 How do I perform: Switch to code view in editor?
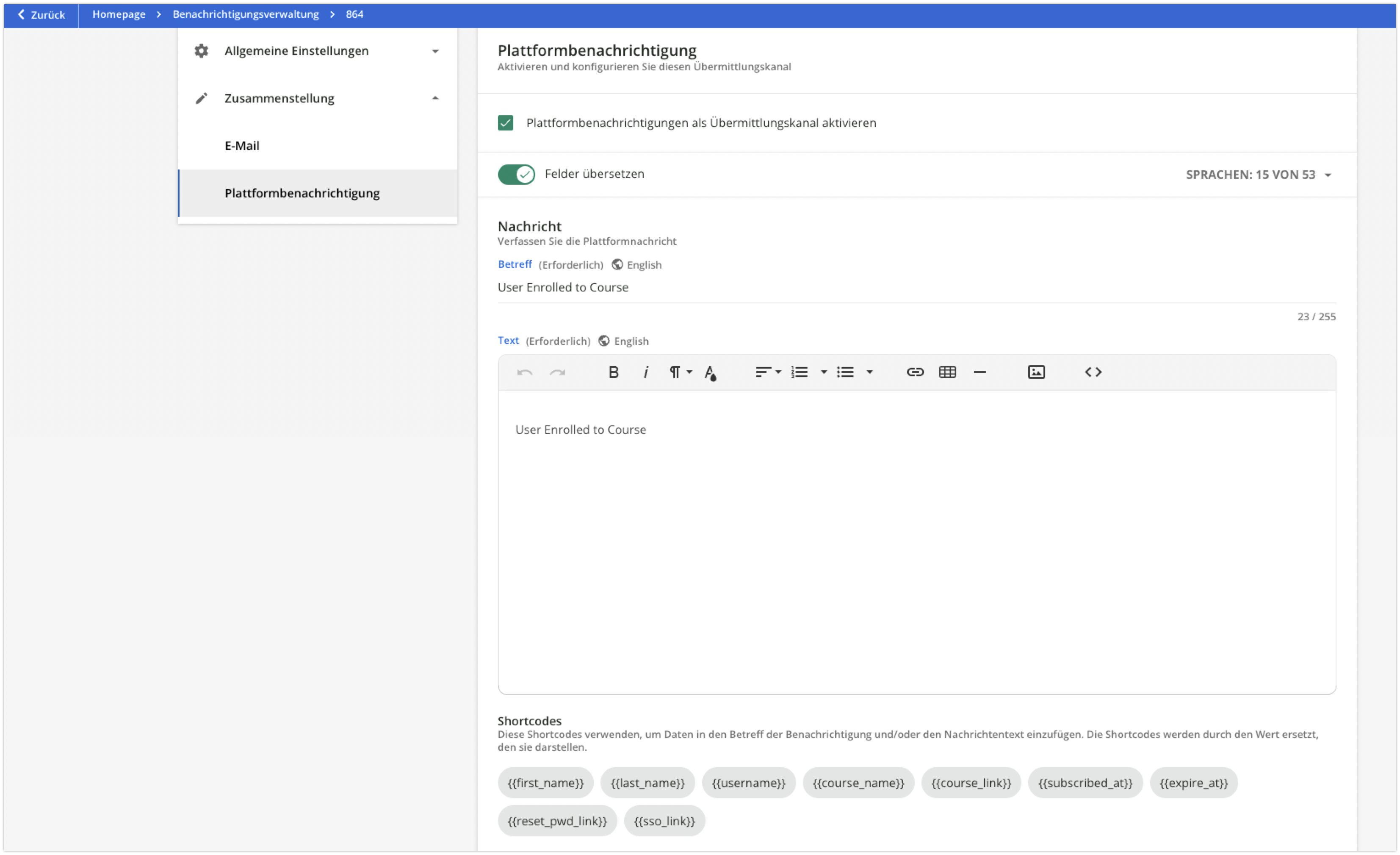pyautogui.click(x=1093, y=372)
